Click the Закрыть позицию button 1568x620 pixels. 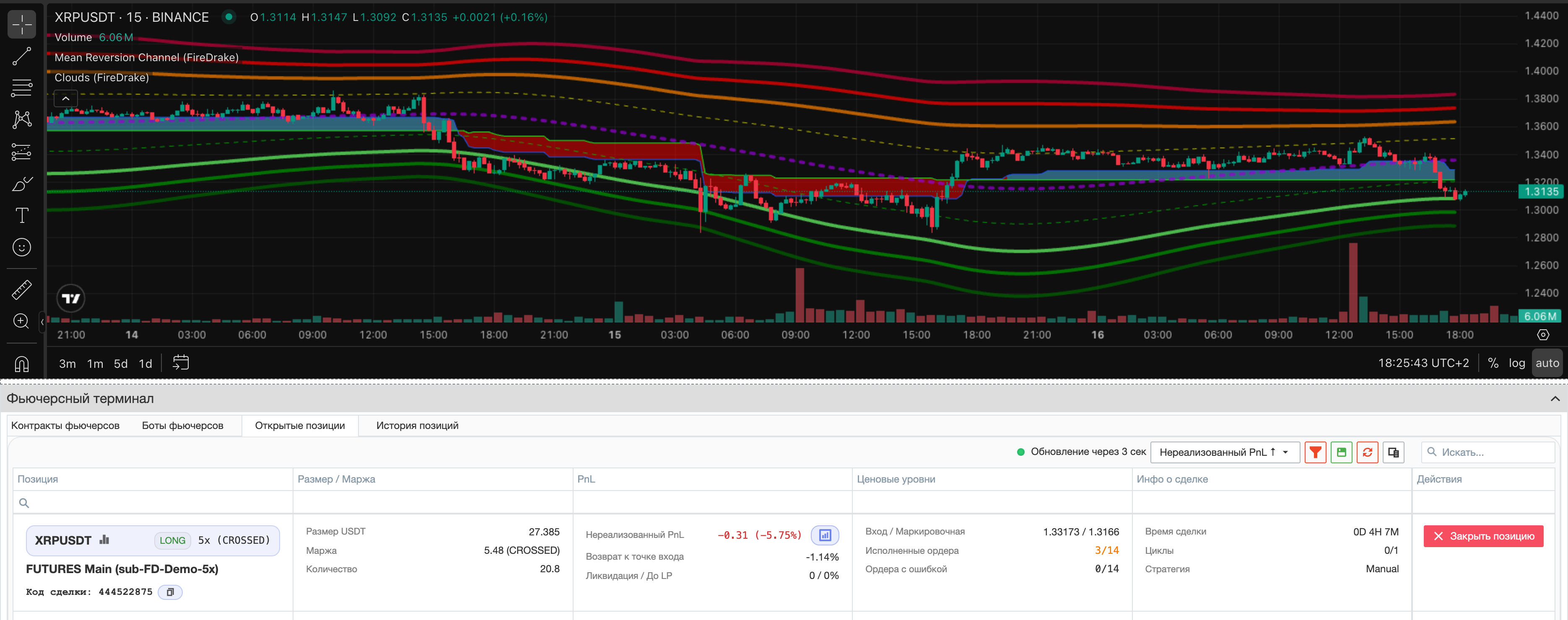click(x=1483, y=536)
